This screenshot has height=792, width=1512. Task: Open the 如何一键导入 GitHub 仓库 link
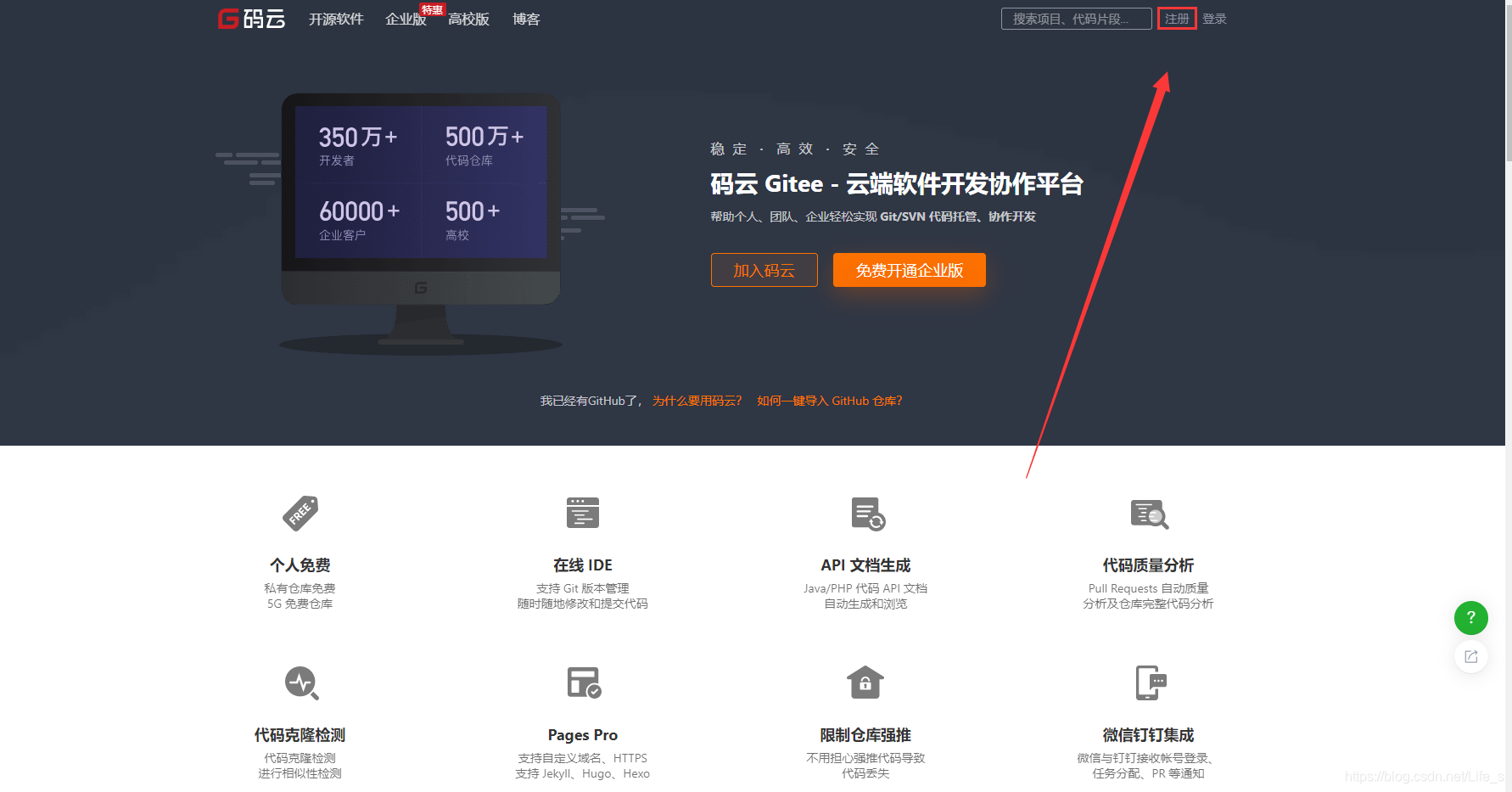coord(829,401)
